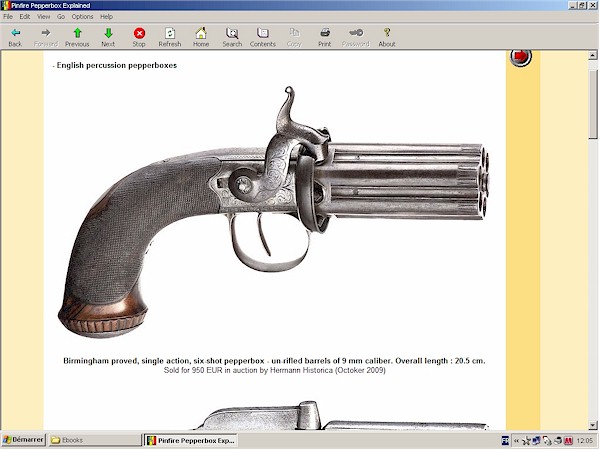The width and height of the screenshot is (600, 450).
Task: Click the app icon in title bar
Action: coord(5,5)
